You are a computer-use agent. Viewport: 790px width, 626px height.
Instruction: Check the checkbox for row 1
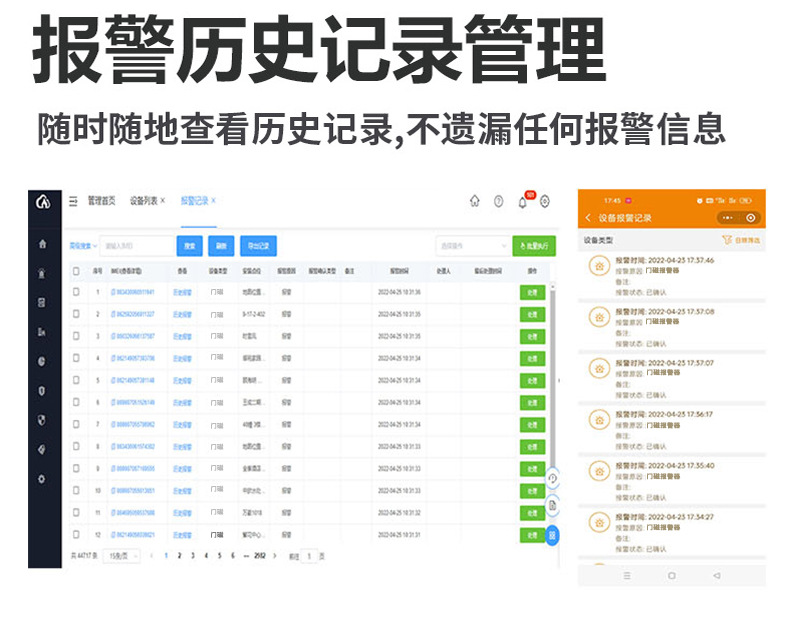75,292
